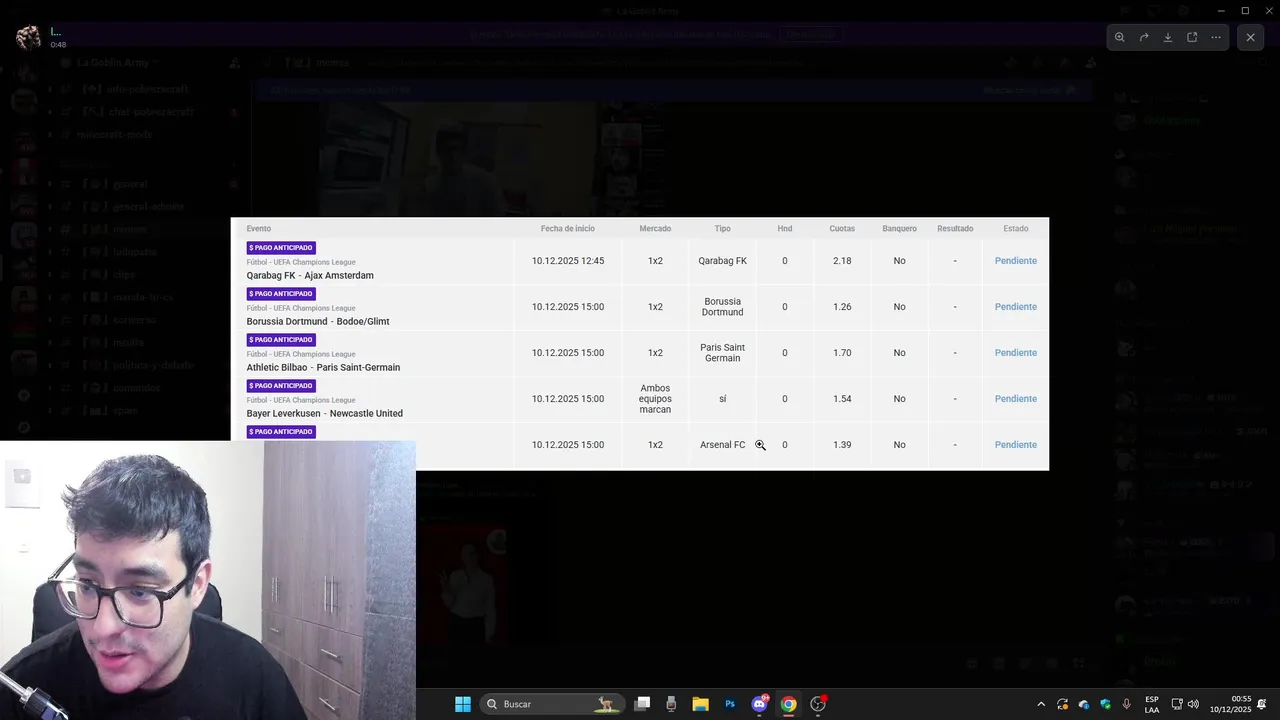Screen dimensions: 1280x720
Task: Click the Borussia Dortmund - Bodoe/Glimt event
Action: pos(318,322)
